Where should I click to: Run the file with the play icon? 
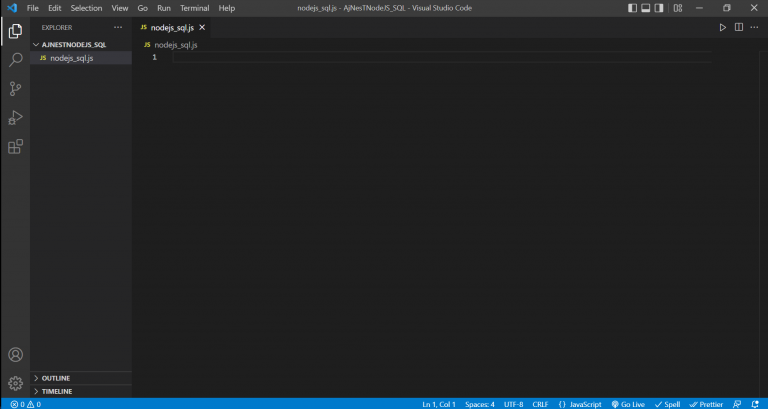point(723,27)
